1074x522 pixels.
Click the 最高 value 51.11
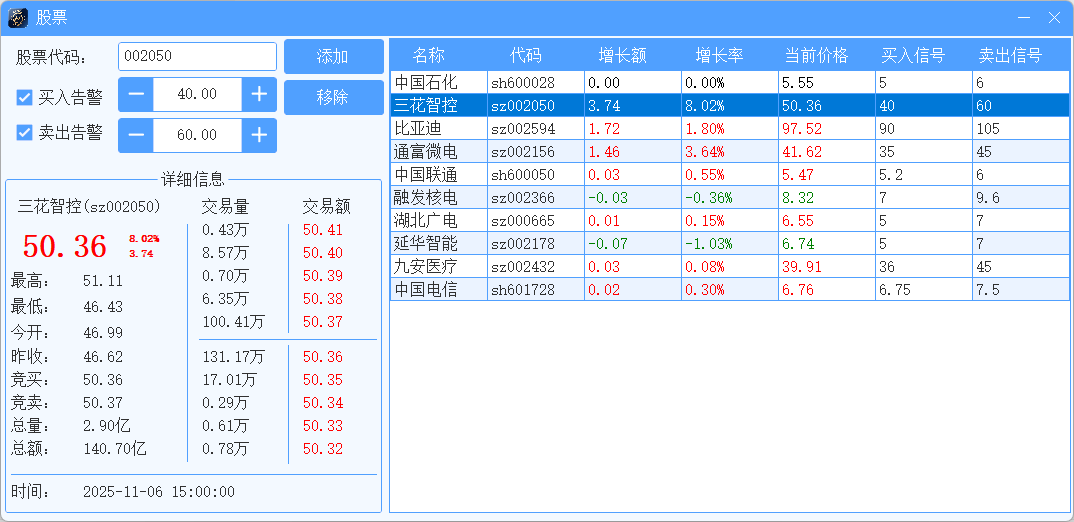(x=103, y=280)
